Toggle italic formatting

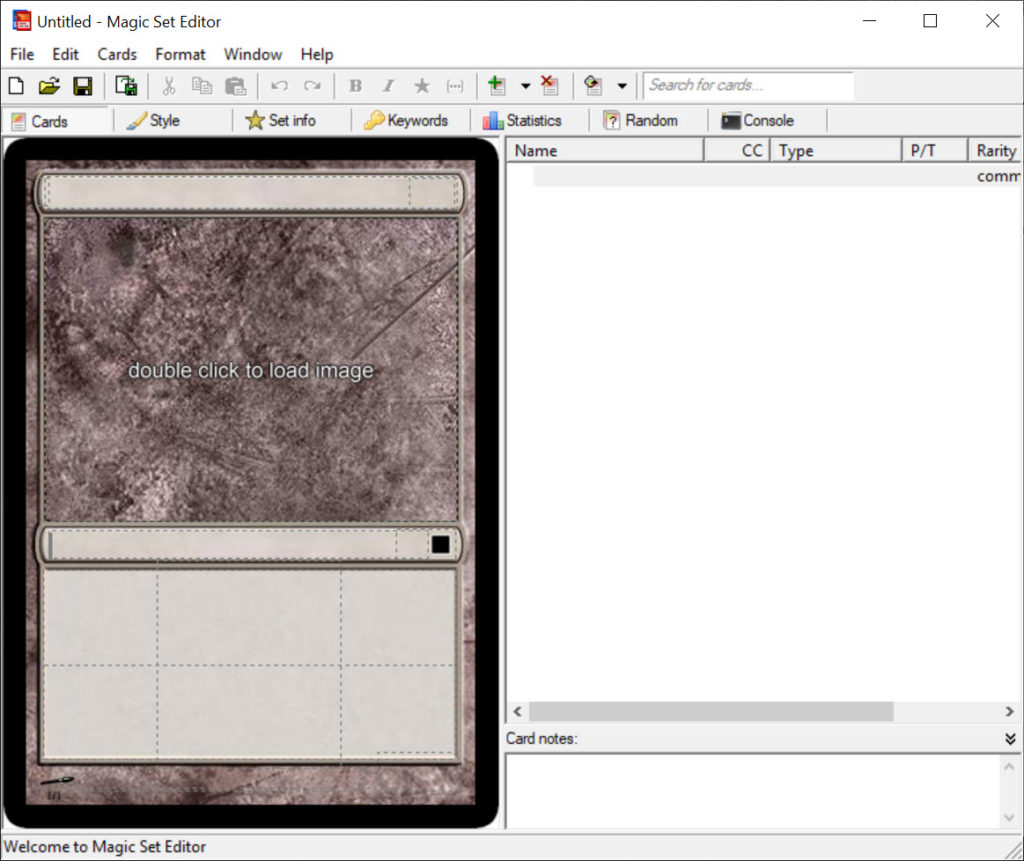tap(389, 86)
